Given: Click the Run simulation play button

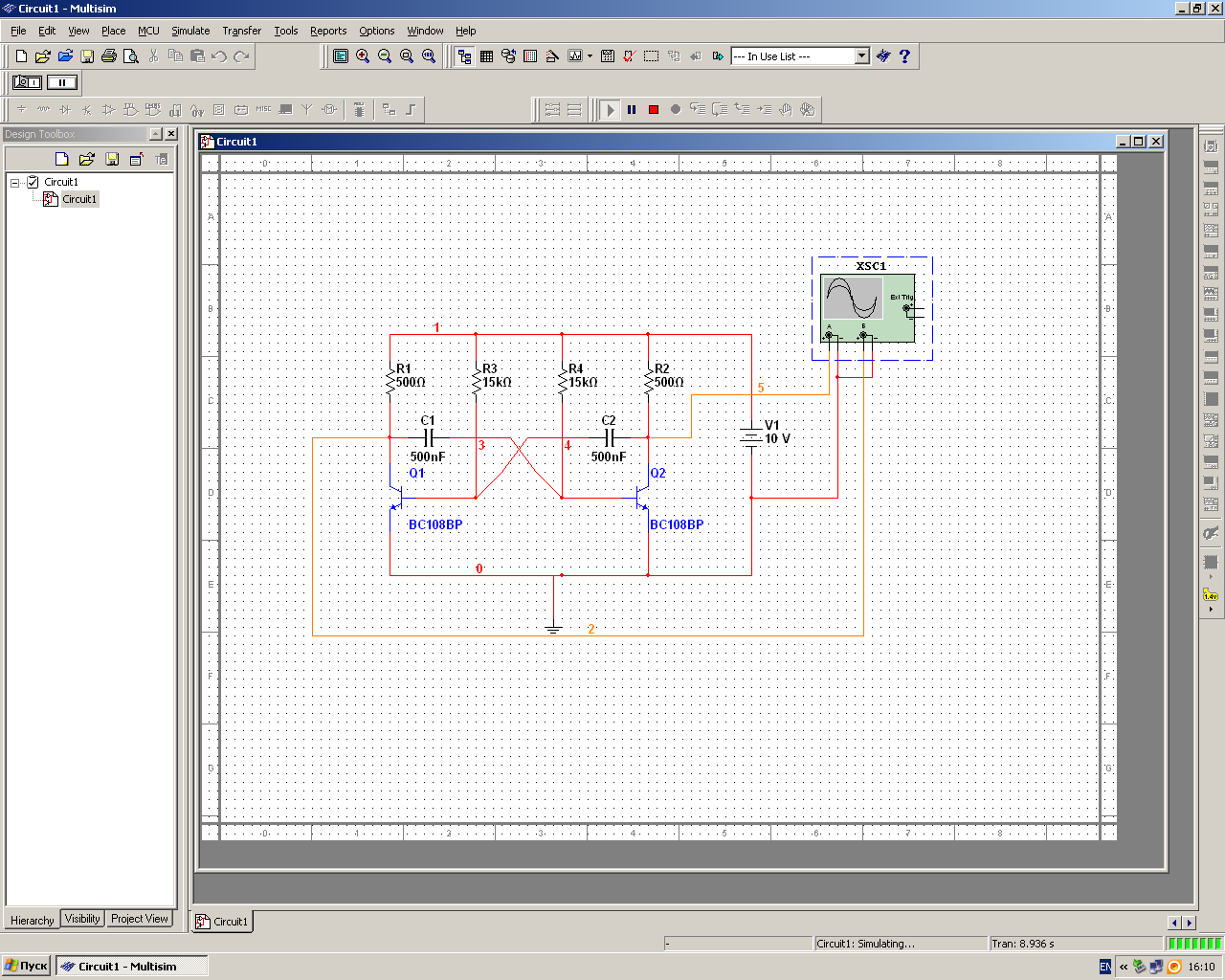Looking at the screenshot, I should [x=610, y=110].
